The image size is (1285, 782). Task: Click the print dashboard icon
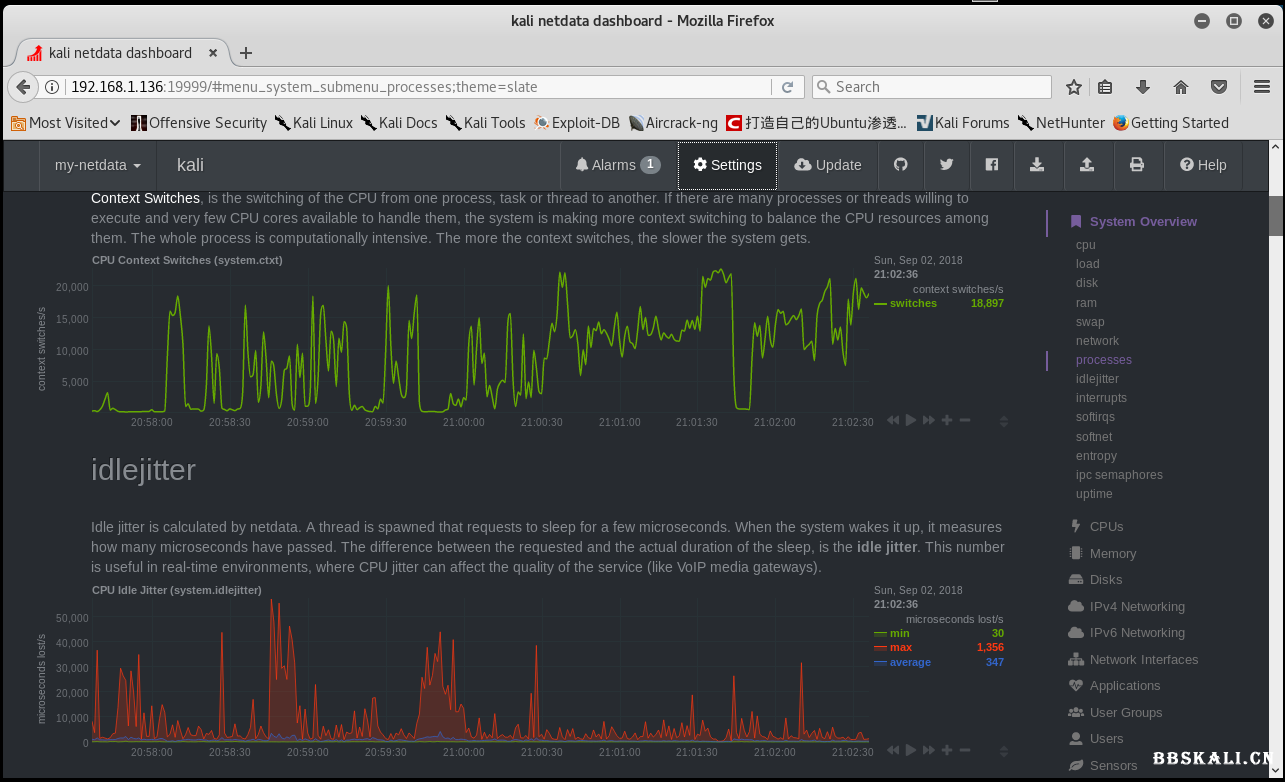[1136, 165]
